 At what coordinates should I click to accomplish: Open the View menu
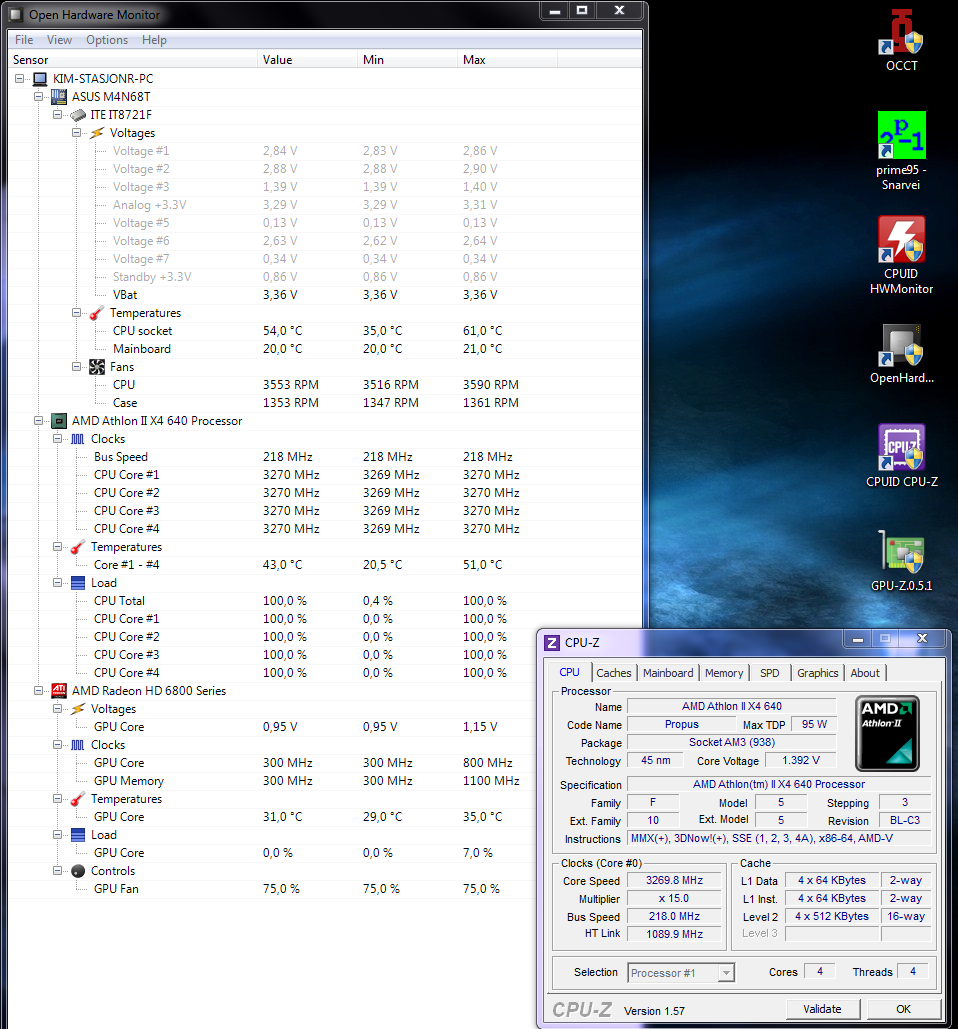[59, 40]
